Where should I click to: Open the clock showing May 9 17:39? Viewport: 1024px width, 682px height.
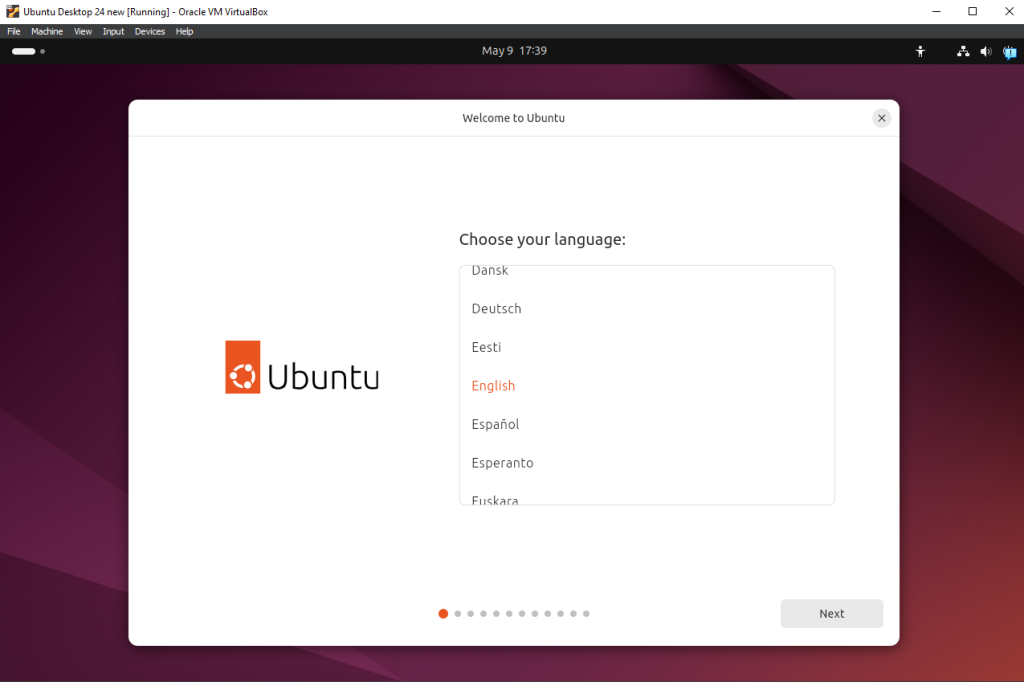[x=514, y=51]
